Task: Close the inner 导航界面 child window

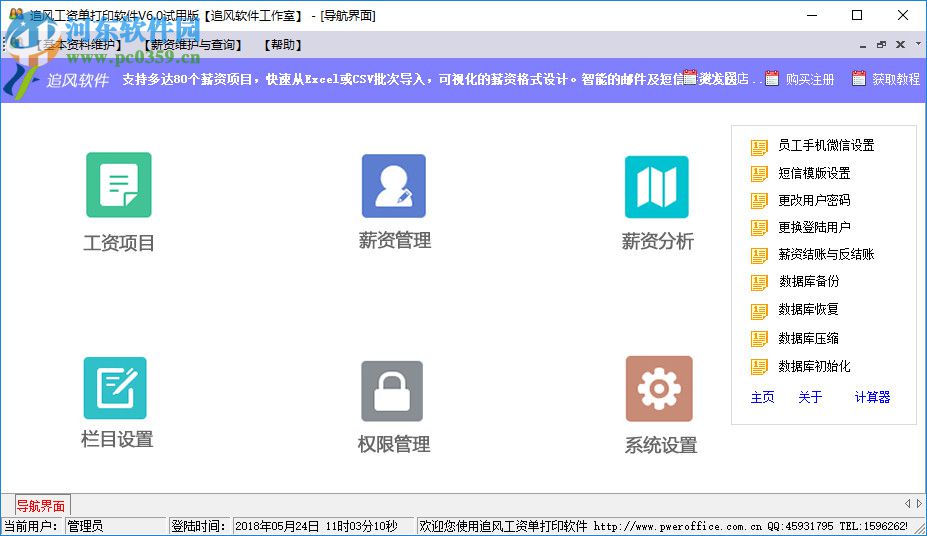Action: tap(900, 44)
